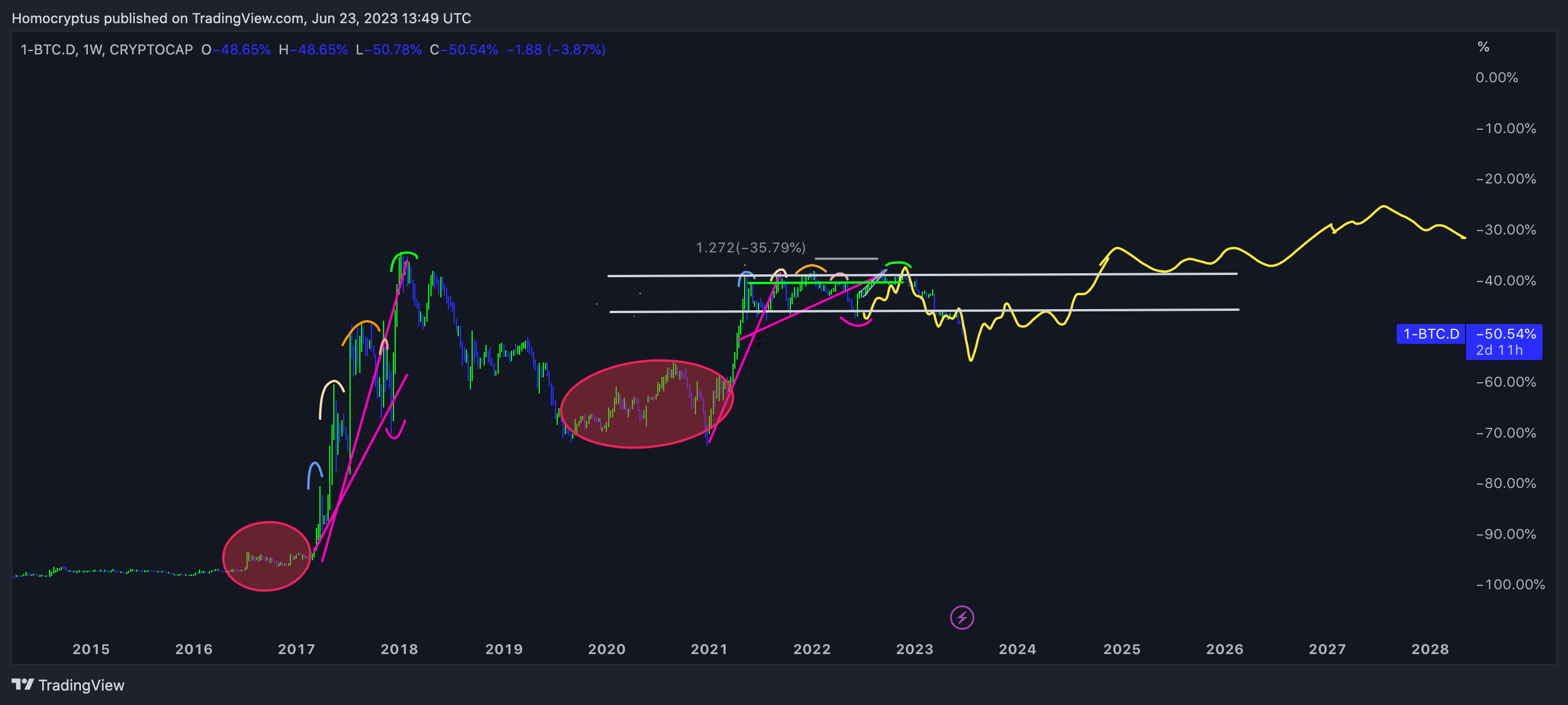
Task: Click the 2015 time axis label
Action: click(91, 649)
